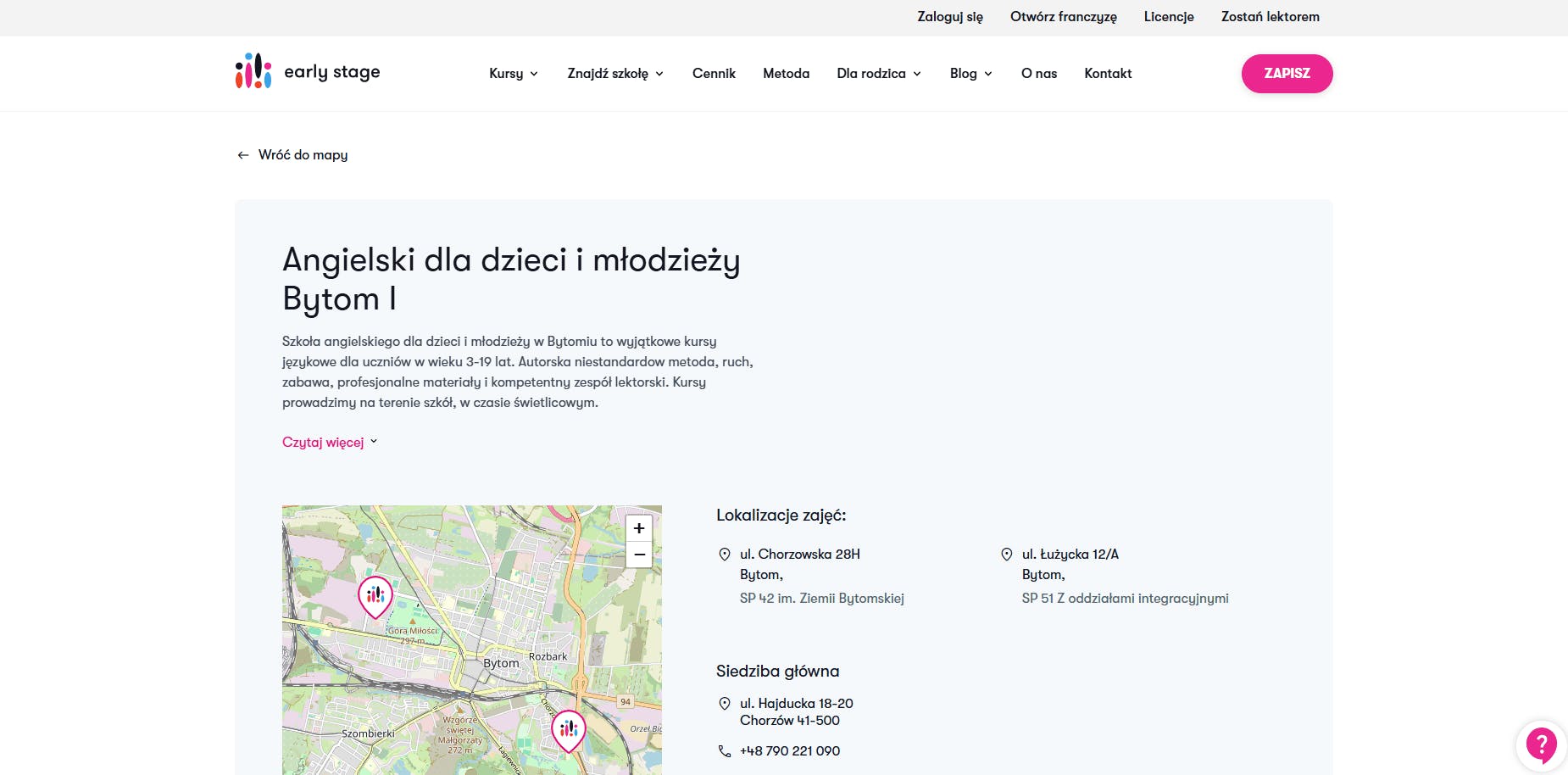Screen dimensions: 1568x775
Task: Open the Metoda page
Action: point(786,74)
